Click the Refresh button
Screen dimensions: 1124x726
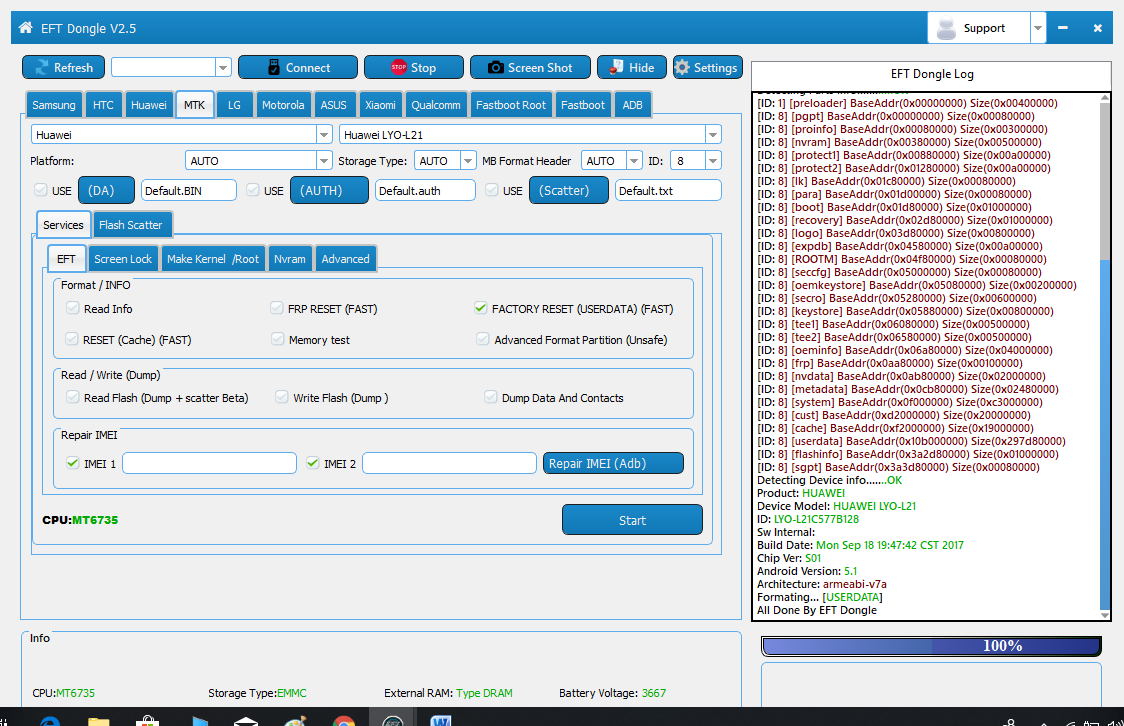pos(64,67)
